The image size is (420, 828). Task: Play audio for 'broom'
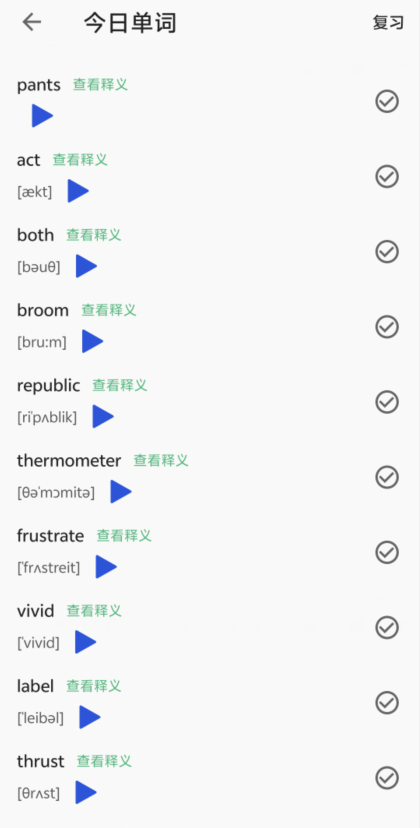pyautogui.click(x=92, y=341)
